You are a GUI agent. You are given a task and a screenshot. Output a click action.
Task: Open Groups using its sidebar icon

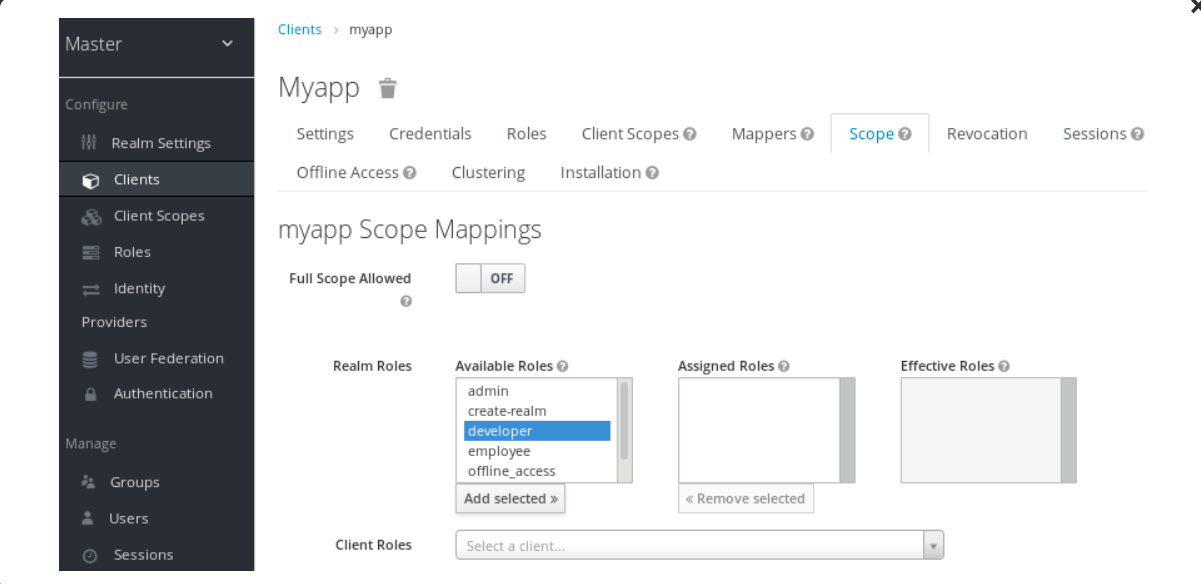[90, 481]
